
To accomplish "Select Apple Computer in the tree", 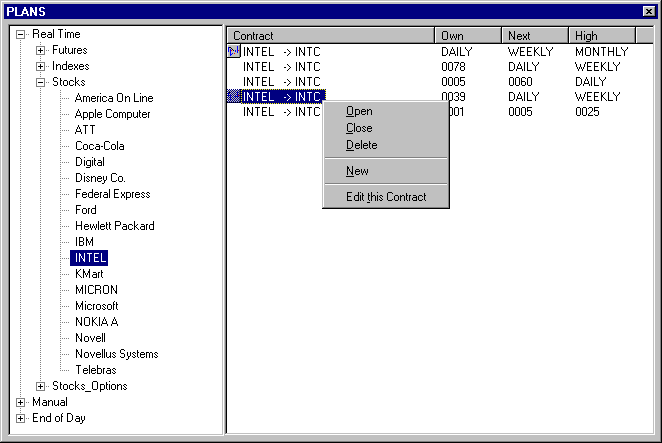I will [112, 114].
